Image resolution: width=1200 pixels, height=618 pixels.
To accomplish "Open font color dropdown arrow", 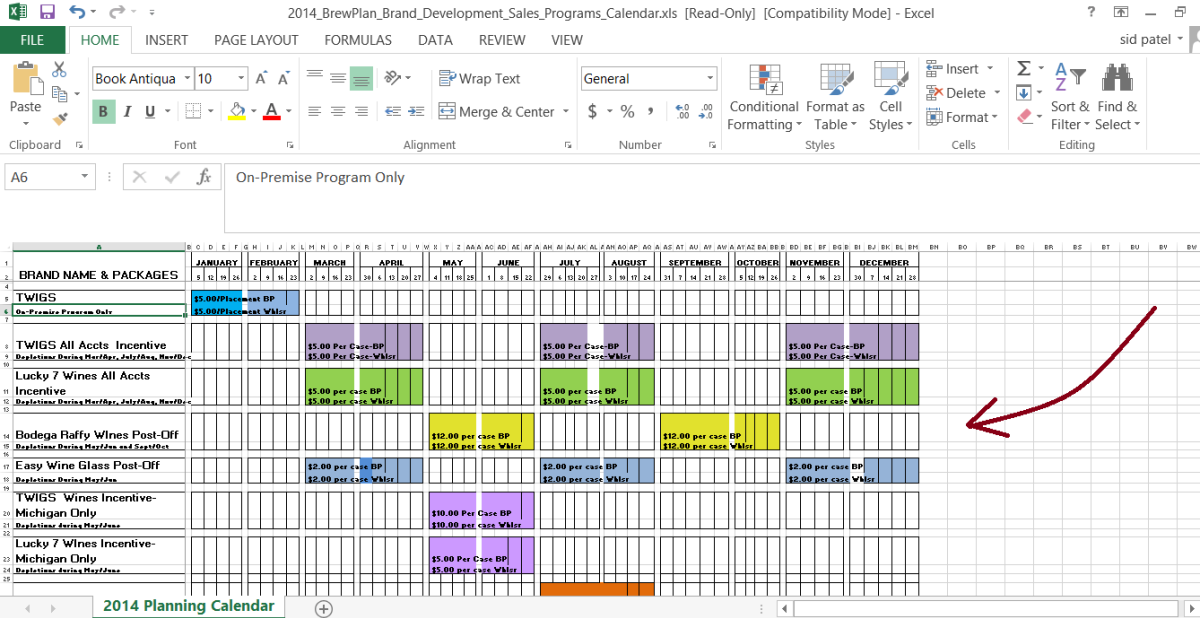I will pyautogui.click(x=288, y=111).
